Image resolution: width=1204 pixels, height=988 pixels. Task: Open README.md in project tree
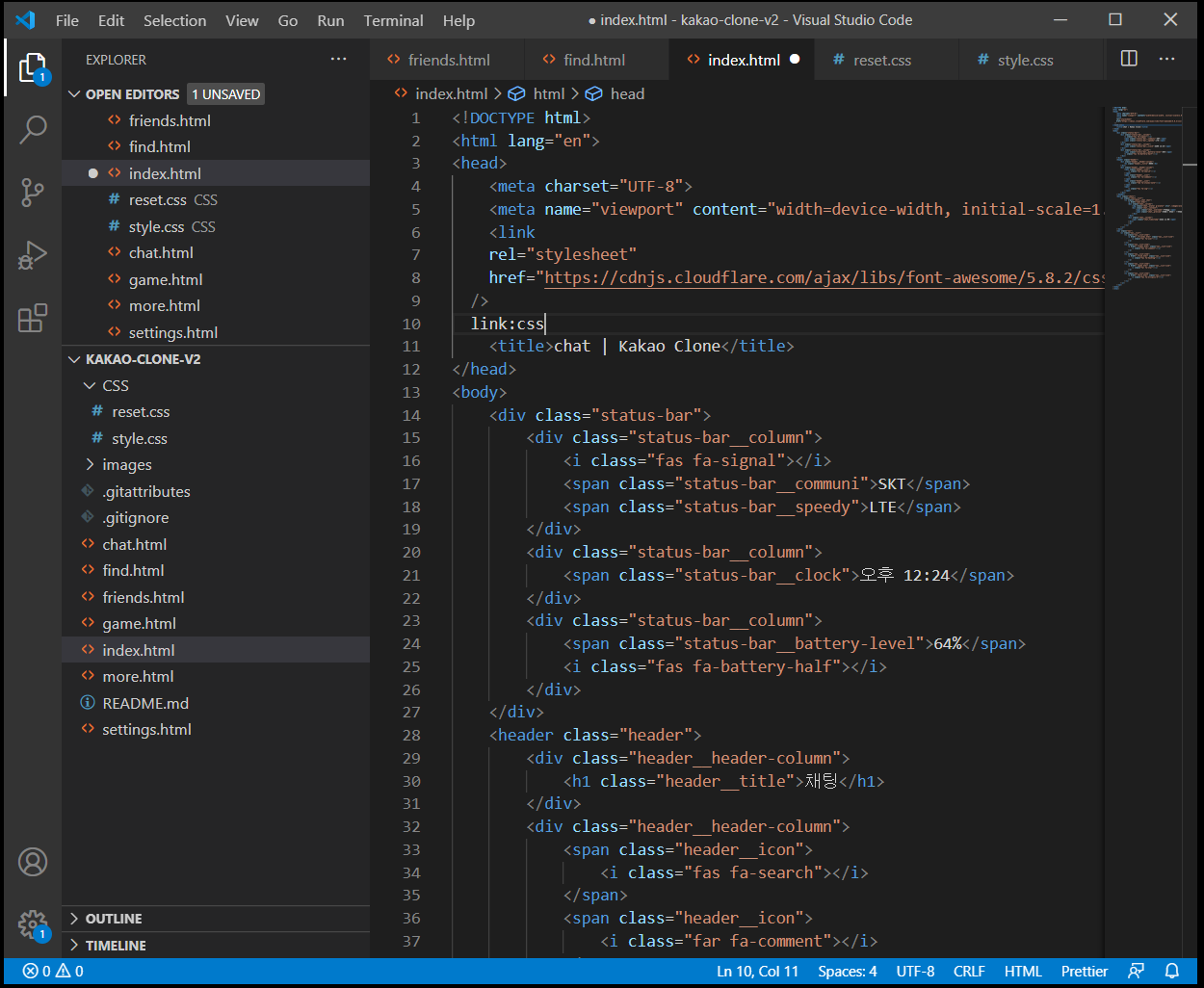point(216,703)
